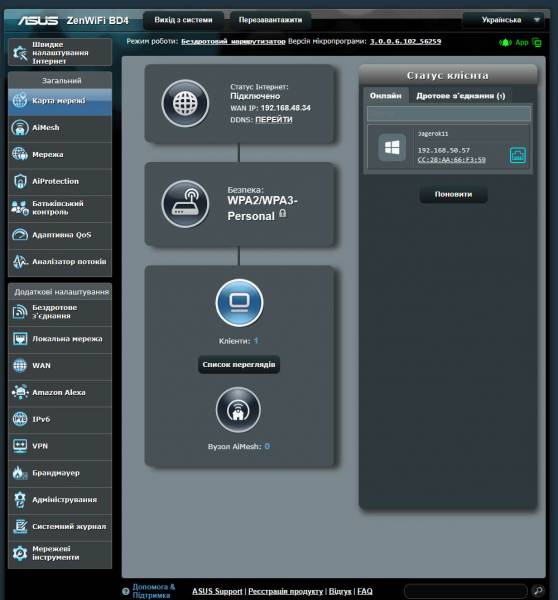This screenshot has width=558, height=600.
Task: Open the AiMesh menu item
Action: click(x=60, y=127)
